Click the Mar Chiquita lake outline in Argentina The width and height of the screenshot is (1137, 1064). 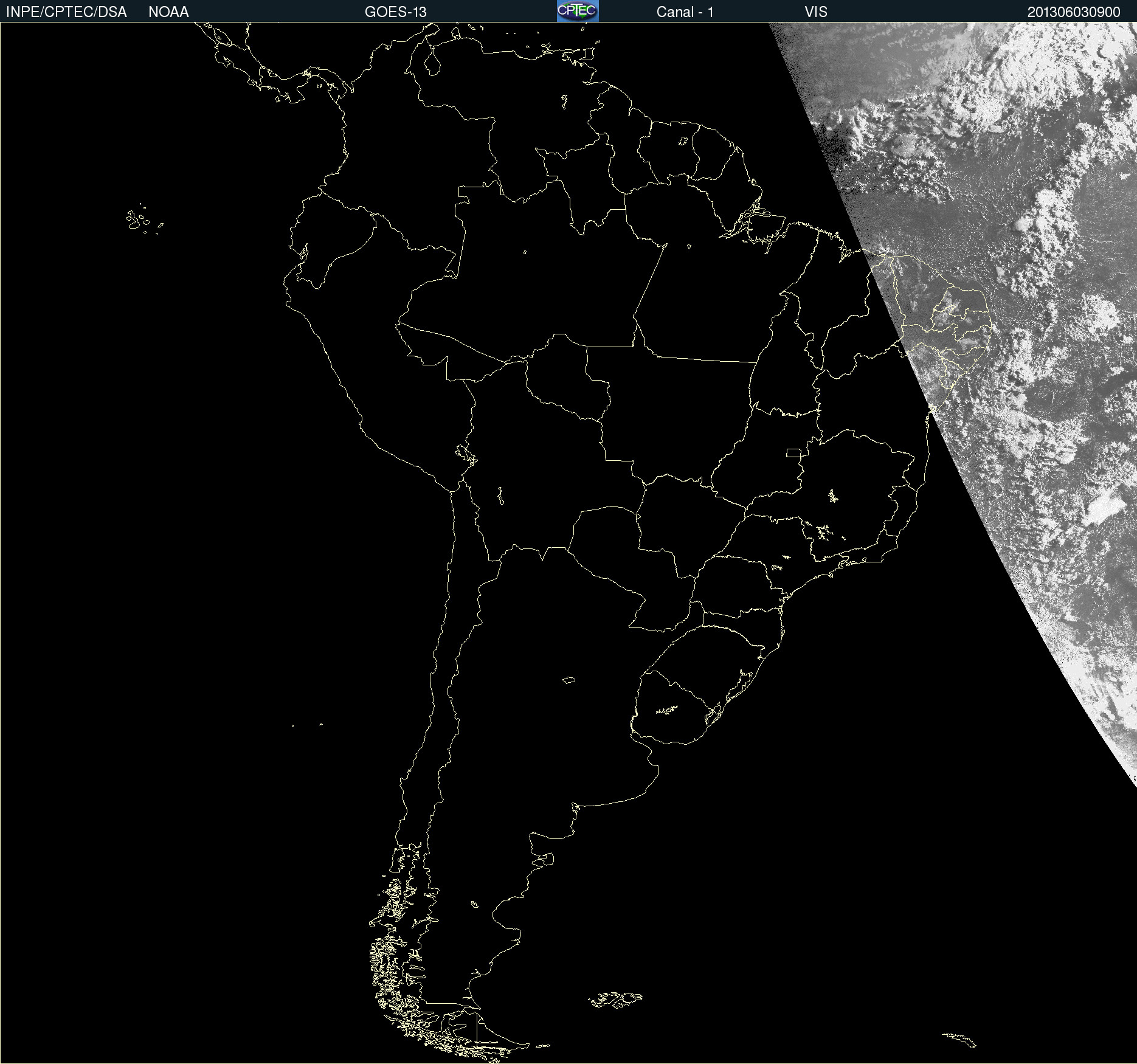(x=568, y=680)
